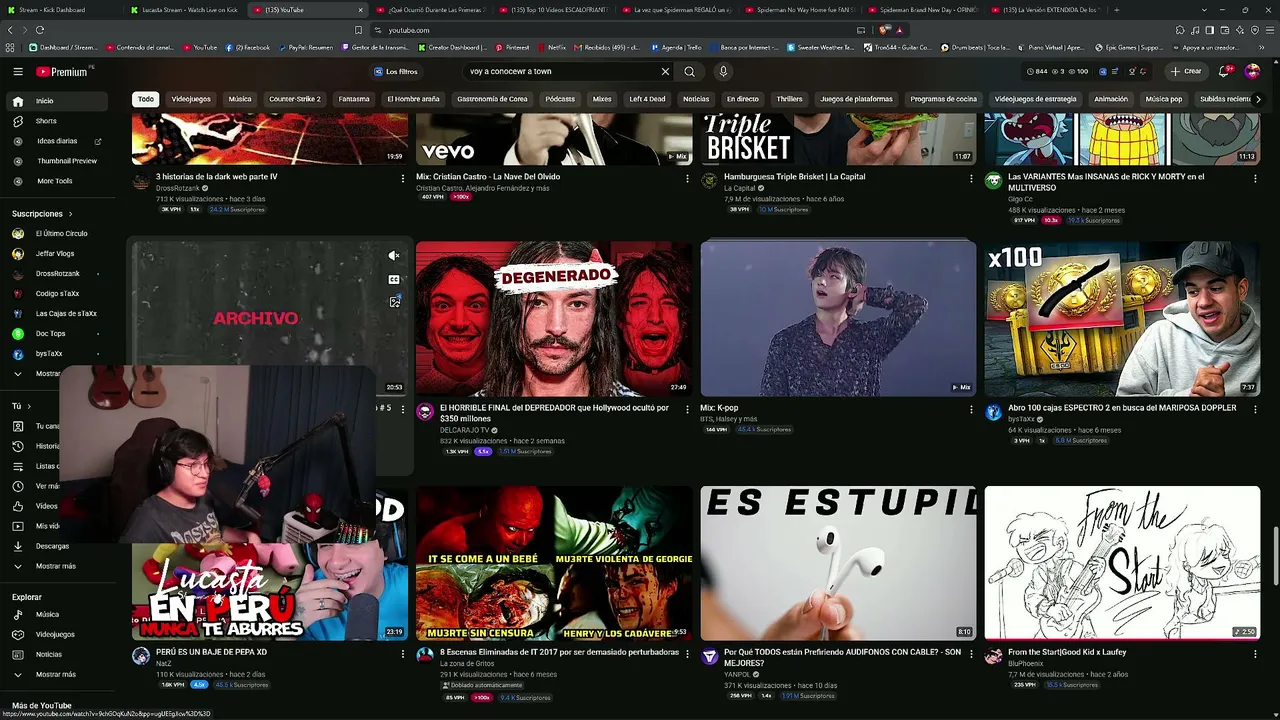Screen dimensions: 1280x720
Task: Open options for Mix: K-pop
Action: pos(971,409)
